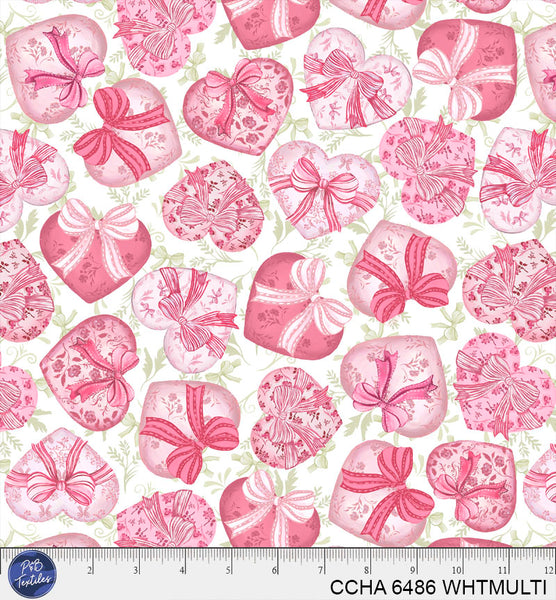556x600 pixels.
Task: Click the number 6 on the ruler
Action: pyautogui.click(x=274, y=571)
